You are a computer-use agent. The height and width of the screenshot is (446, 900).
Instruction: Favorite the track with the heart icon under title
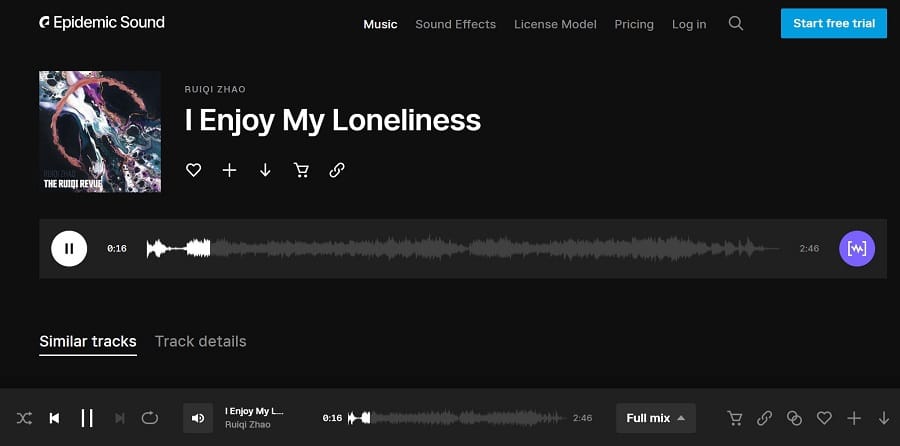193,170
